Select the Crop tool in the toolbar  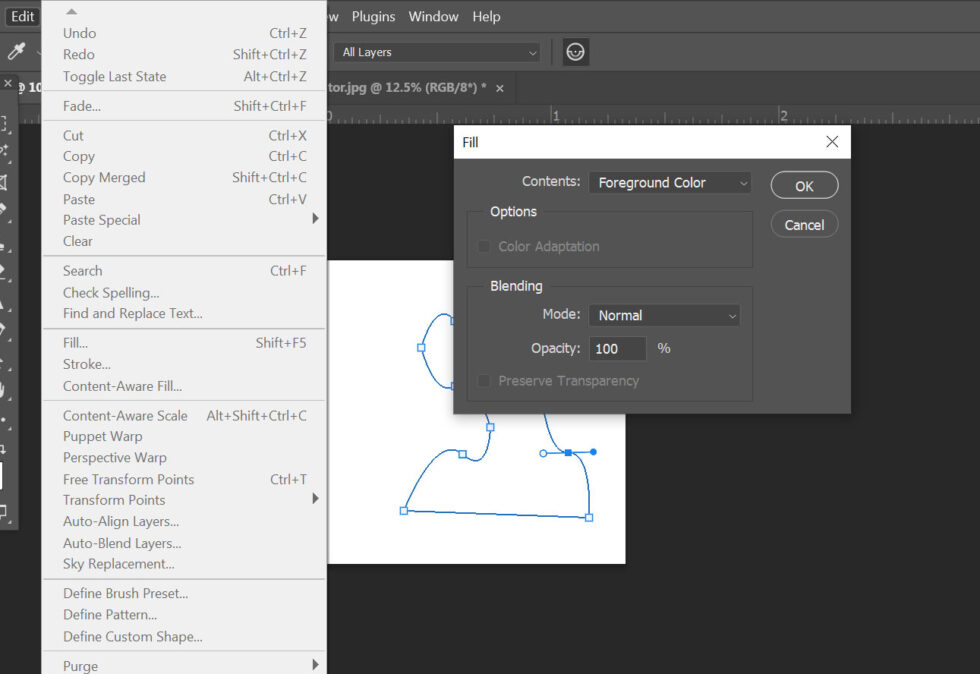pyautogui.click(x=8, y=179)
